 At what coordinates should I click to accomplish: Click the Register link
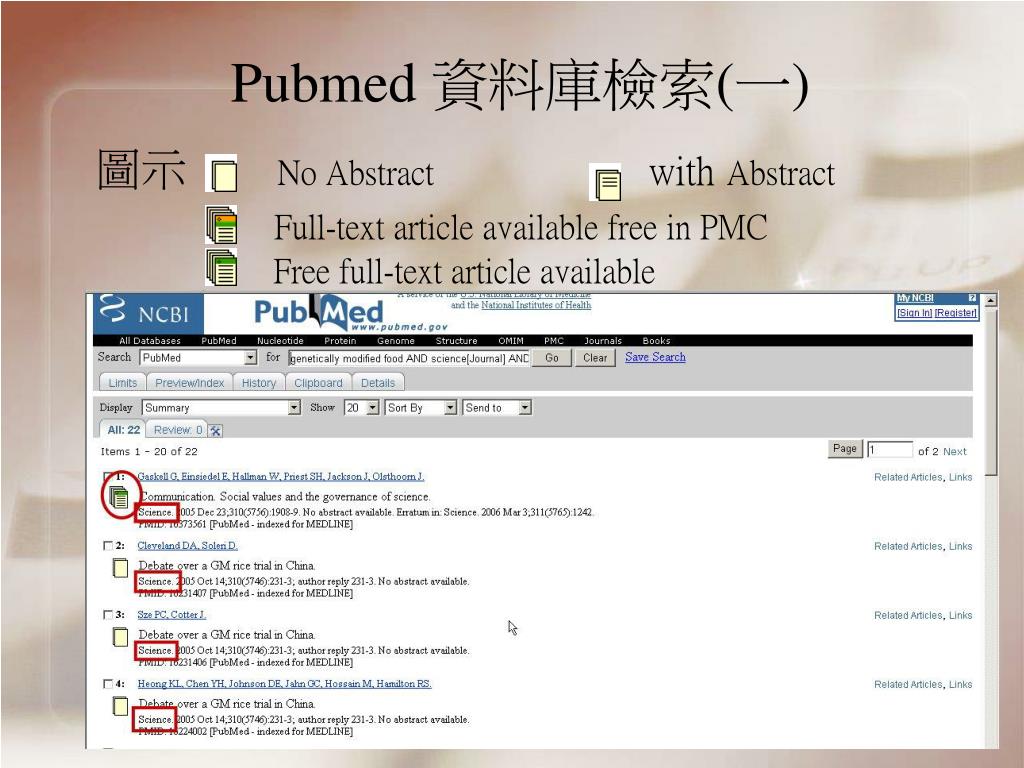(955, 313)
